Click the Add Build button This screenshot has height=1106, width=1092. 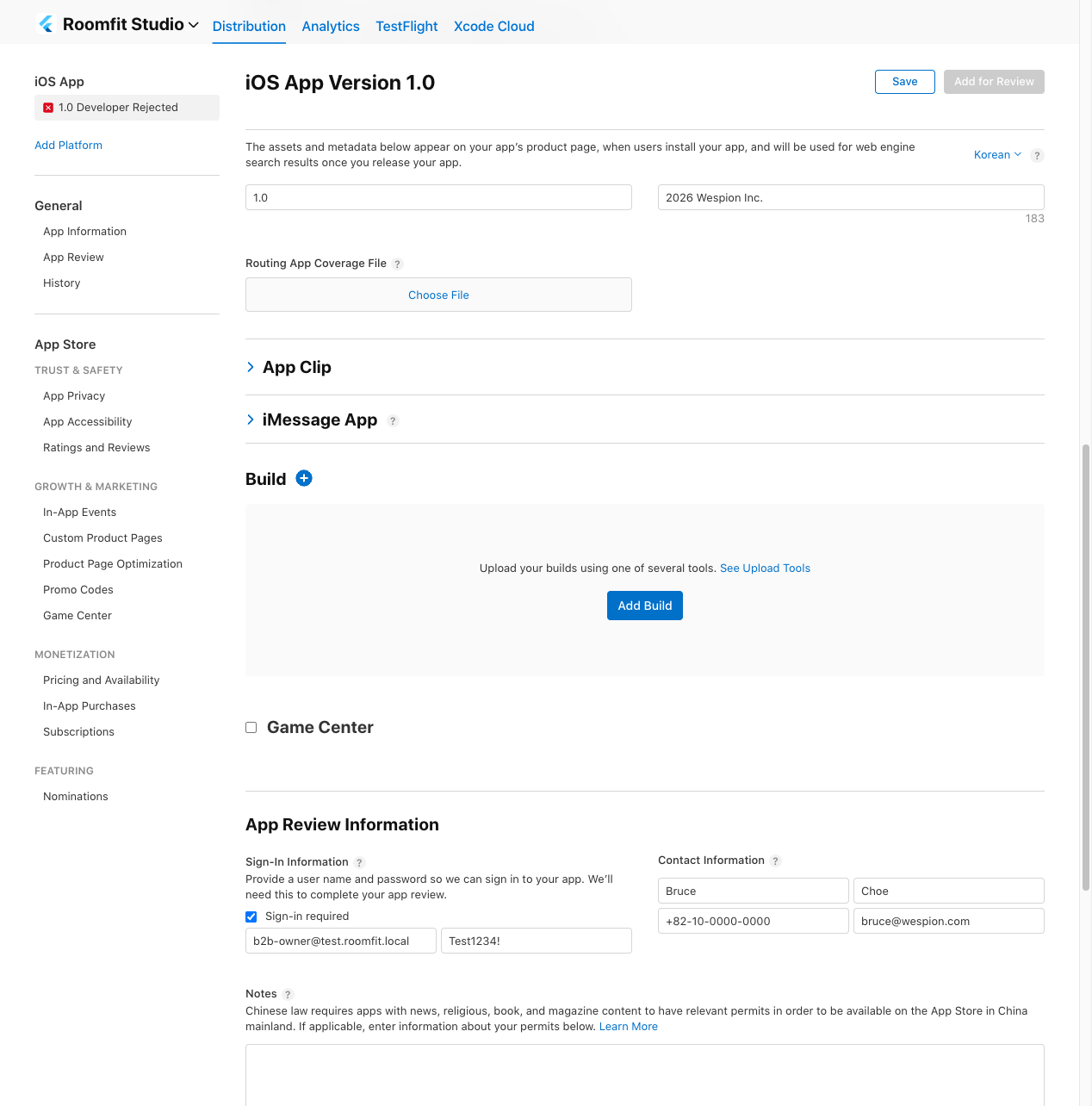click(x=644, y=606)
